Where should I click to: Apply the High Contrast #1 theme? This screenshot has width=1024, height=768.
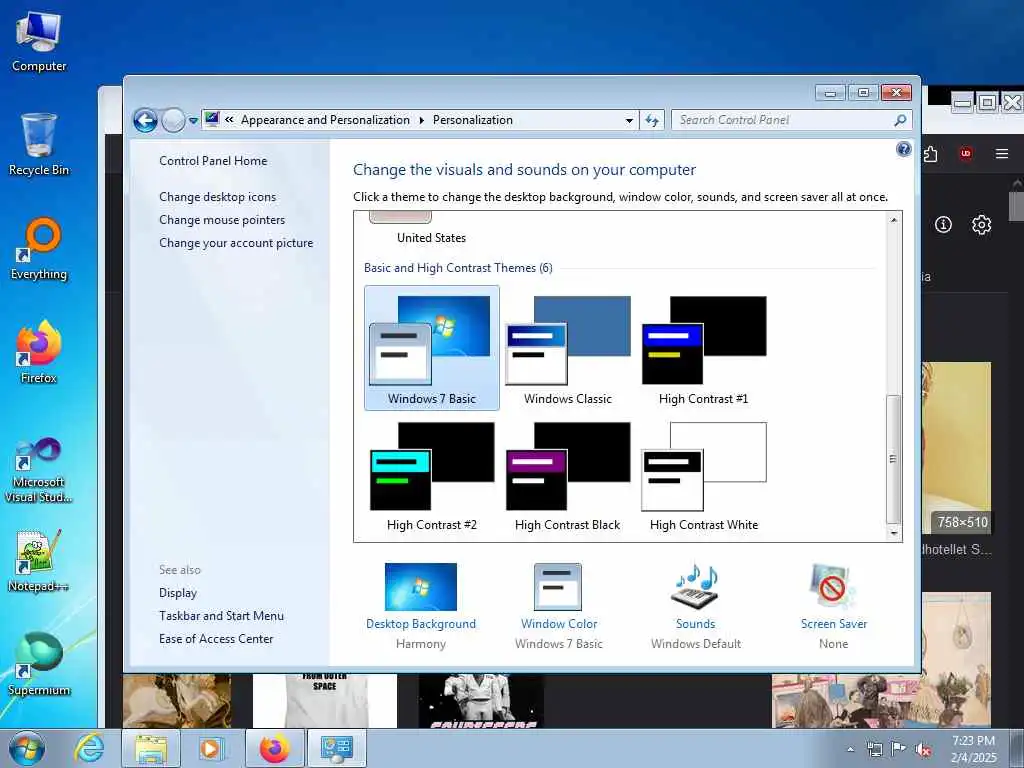pyautogui.click(x=703, y=347)
